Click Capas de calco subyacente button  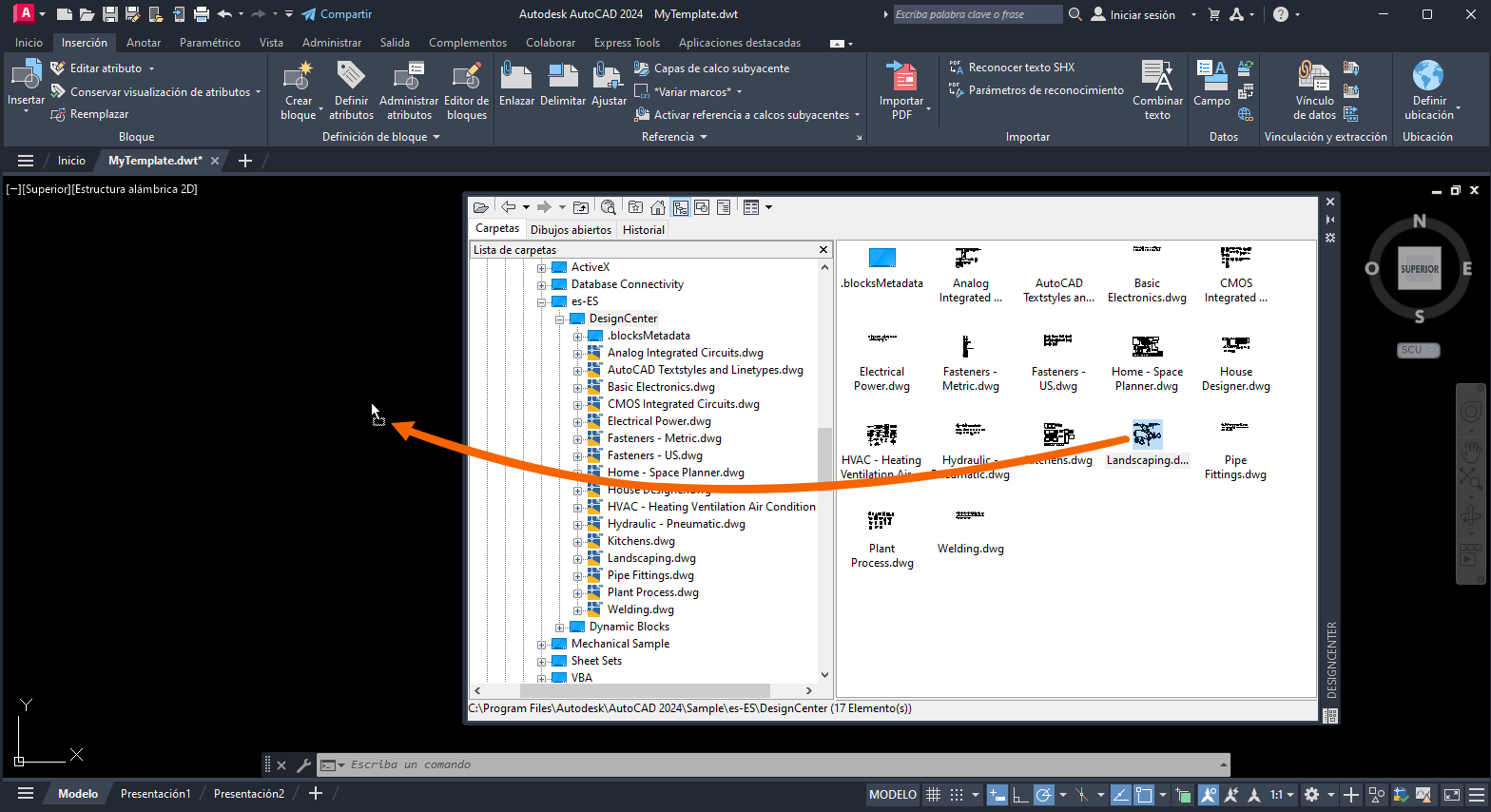pos(712,68)
